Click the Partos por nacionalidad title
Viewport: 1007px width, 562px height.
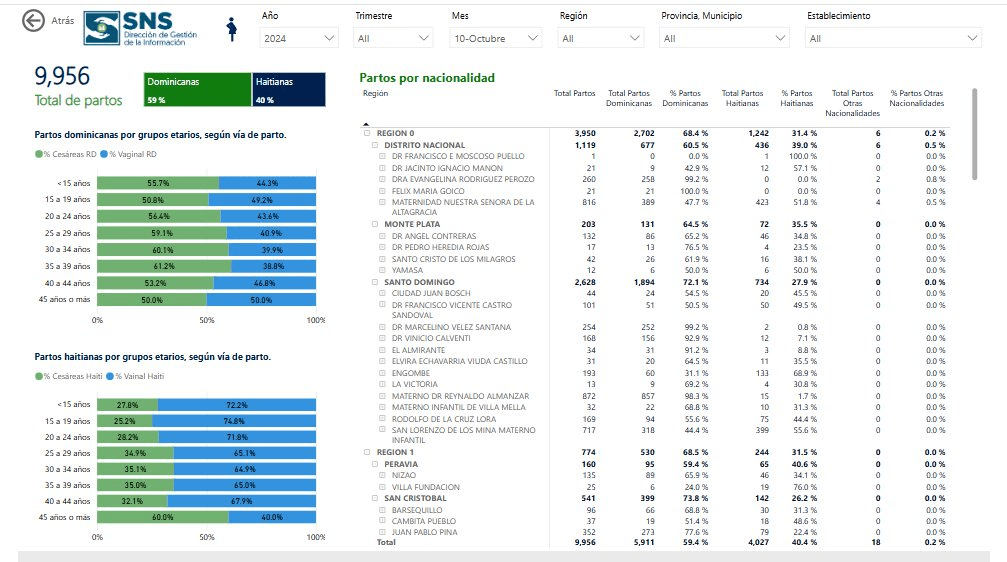[427, 78]
